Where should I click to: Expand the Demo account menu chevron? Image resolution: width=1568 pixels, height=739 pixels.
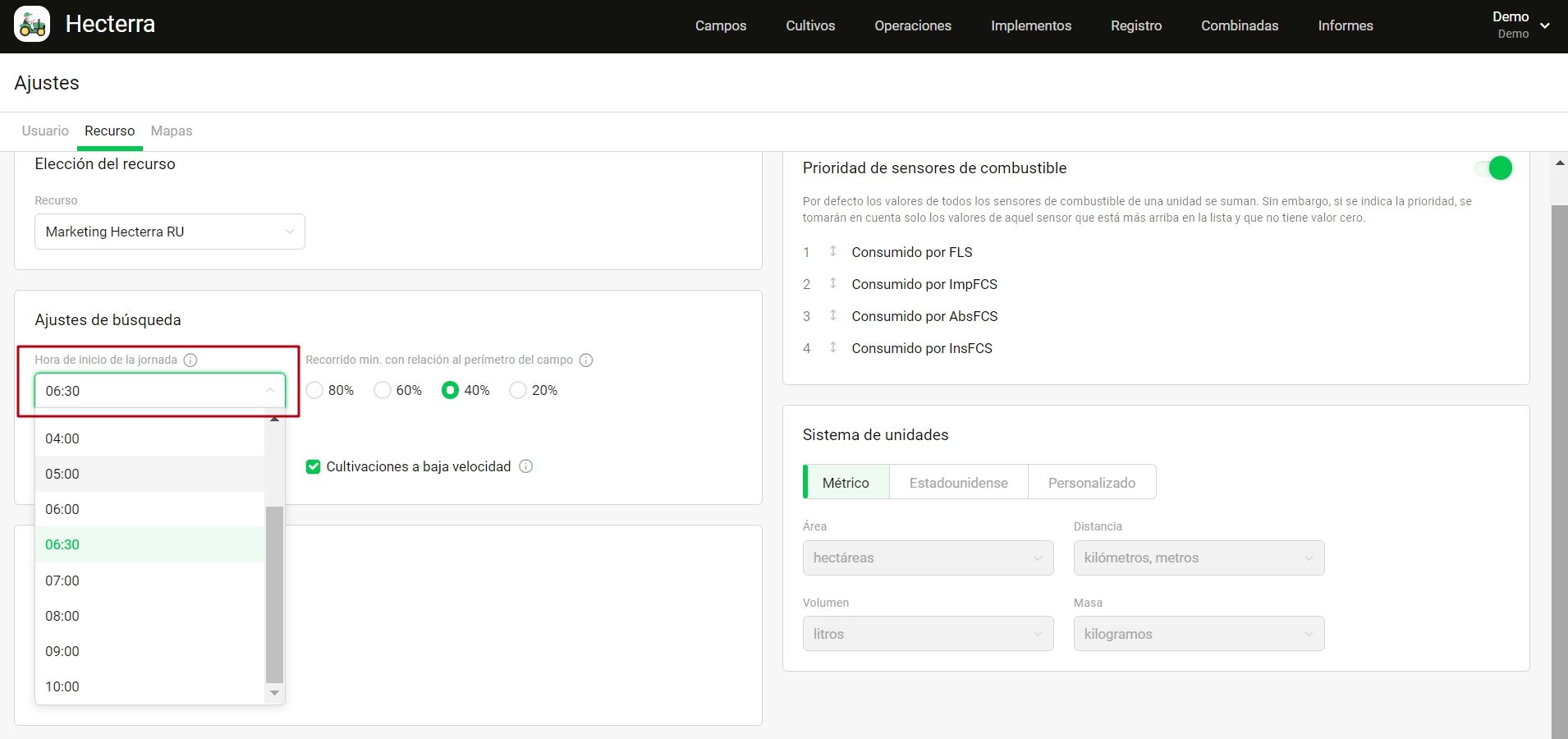coord(1545,25)
